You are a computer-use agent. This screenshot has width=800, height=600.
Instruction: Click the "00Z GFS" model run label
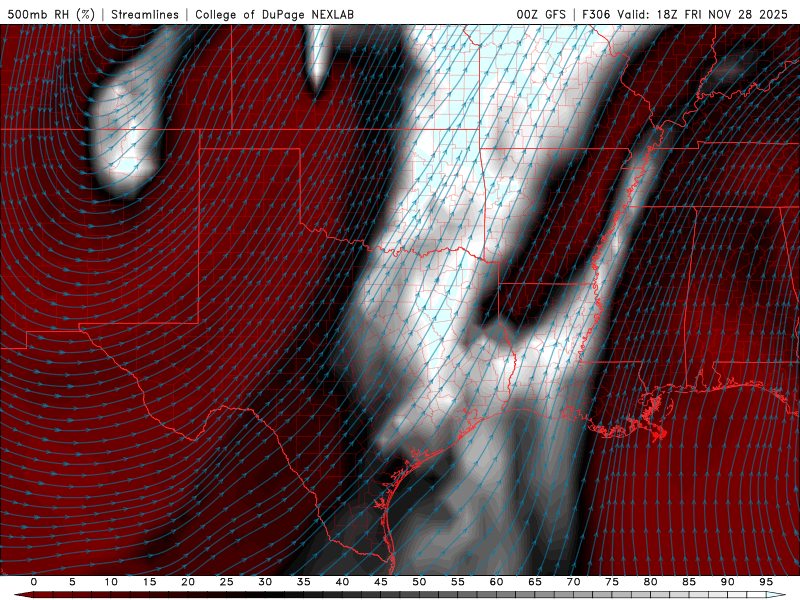(541, 14)
